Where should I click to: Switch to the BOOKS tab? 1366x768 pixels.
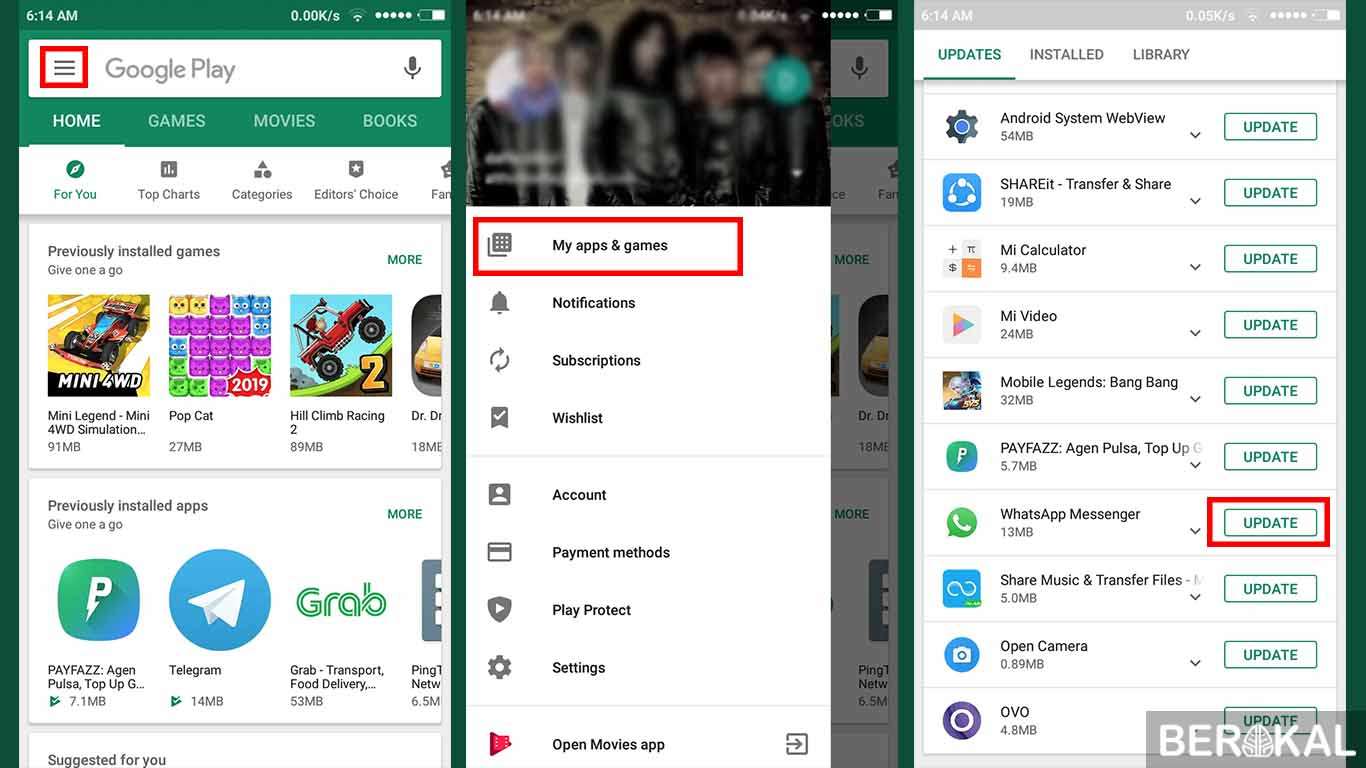390,121
